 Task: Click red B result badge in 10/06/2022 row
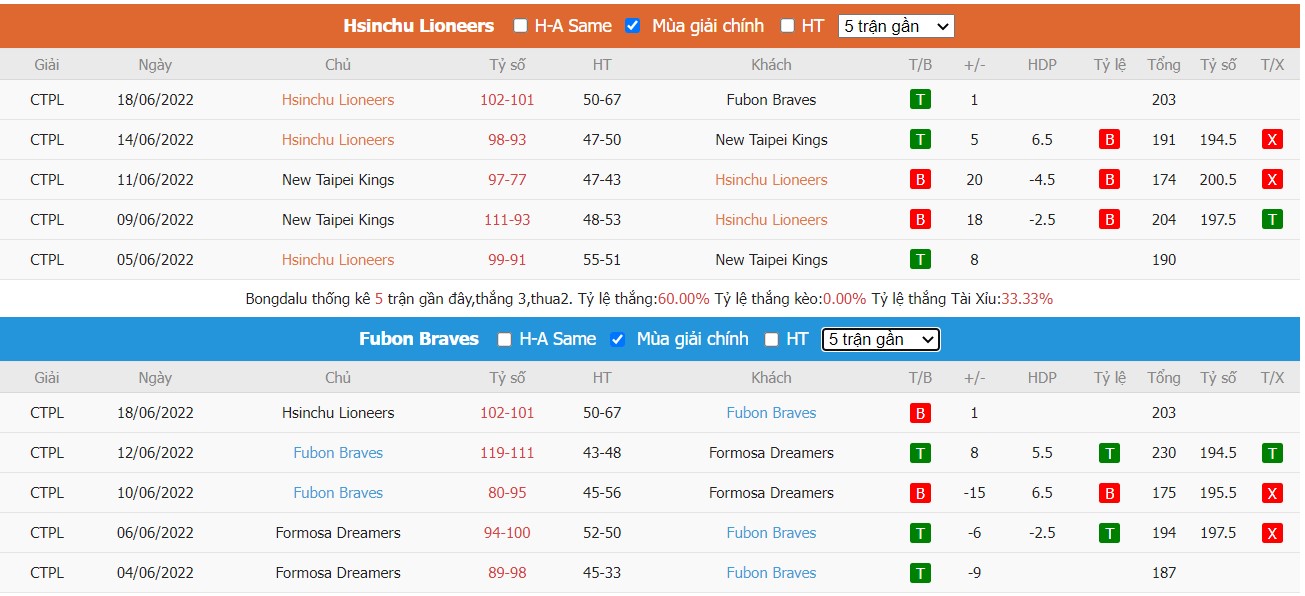pyautogui.click(x=920, y=493)
